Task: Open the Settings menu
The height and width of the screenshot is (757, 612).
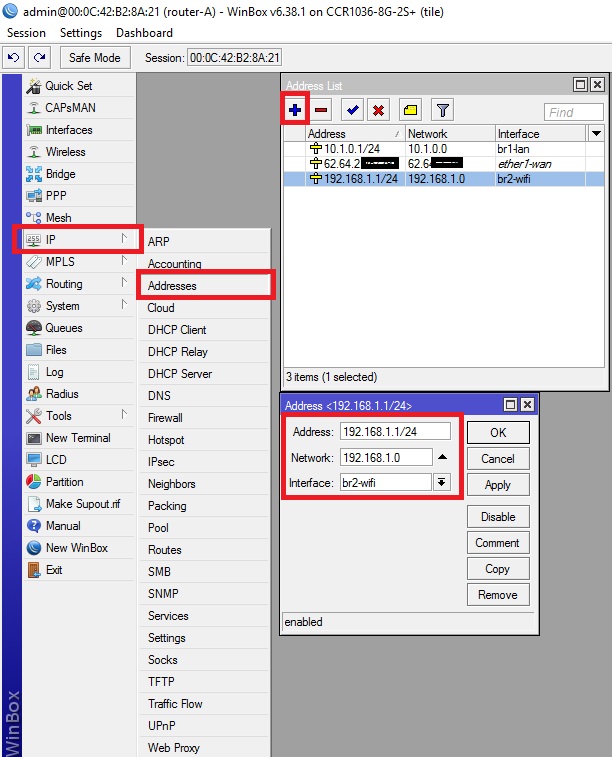Action: click(x=81, y=33)
